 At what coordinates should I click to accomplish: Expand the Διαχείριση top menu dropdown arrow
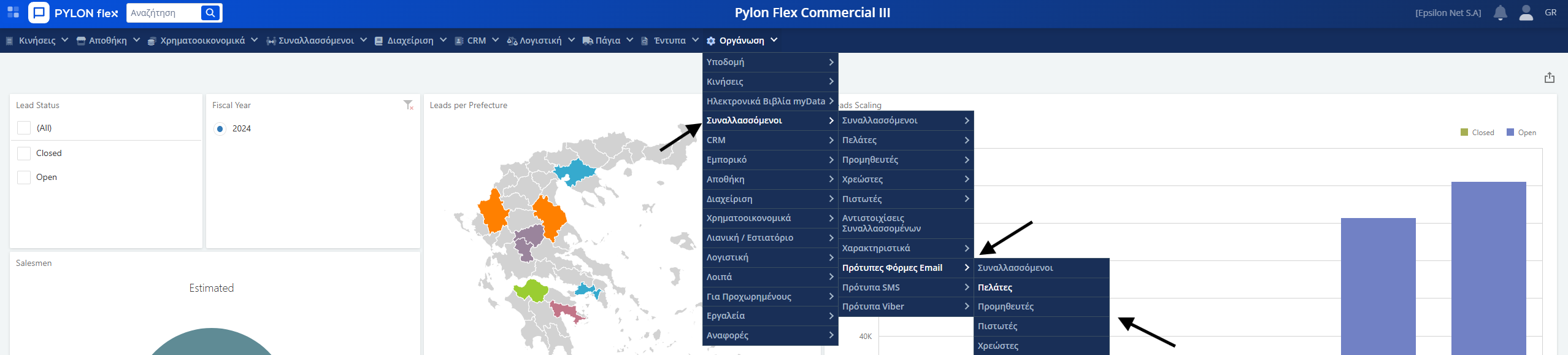tap(443, 40)
